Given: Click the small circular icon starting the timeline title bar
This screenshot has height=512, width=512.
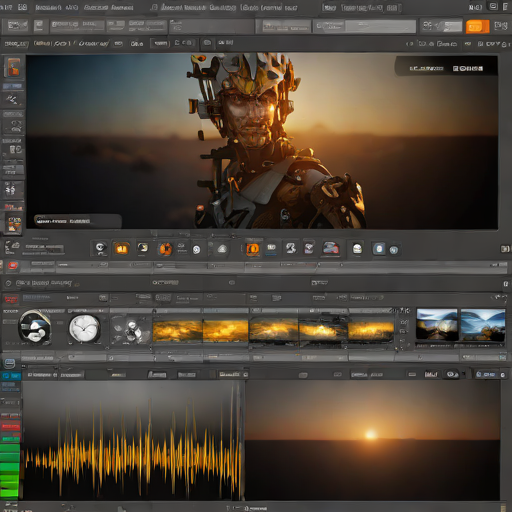Looking at the screenshot, I should click(x=9, y=283).
